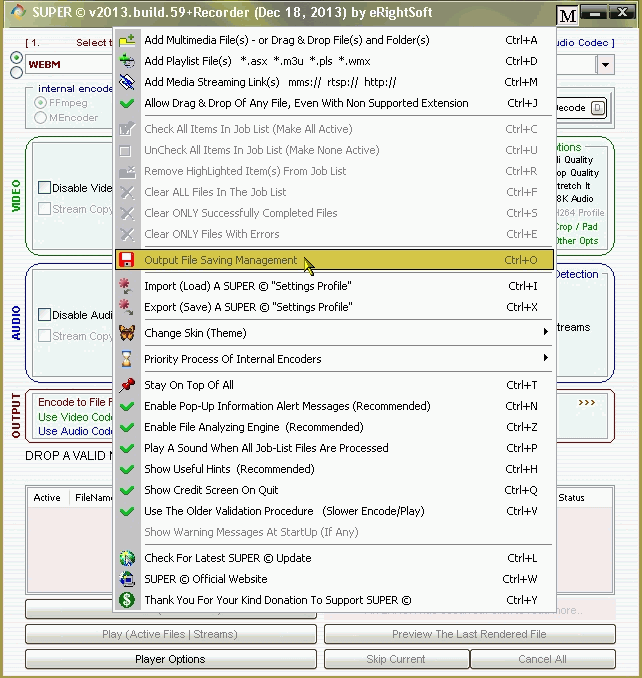Select the first radio button beside WEBM

click(16, 57)
